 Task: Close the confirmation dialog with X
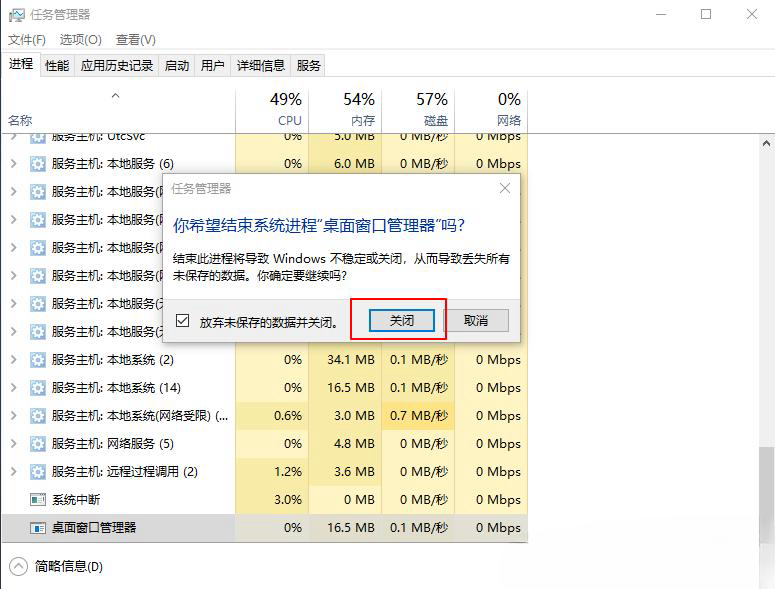[x=505, y=188]
